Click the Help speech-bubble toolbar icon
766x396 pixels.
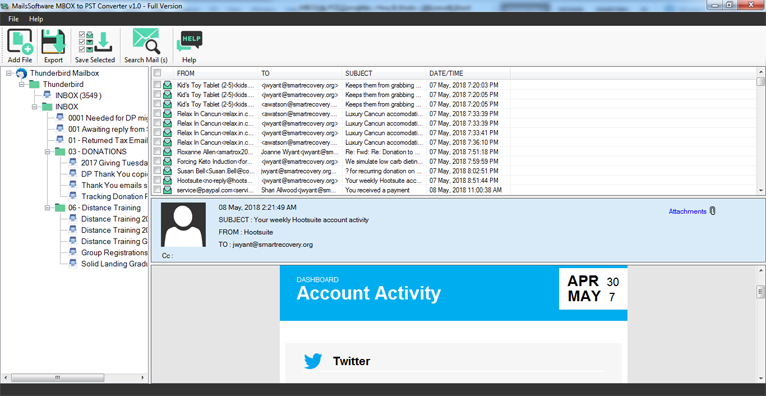189,41
